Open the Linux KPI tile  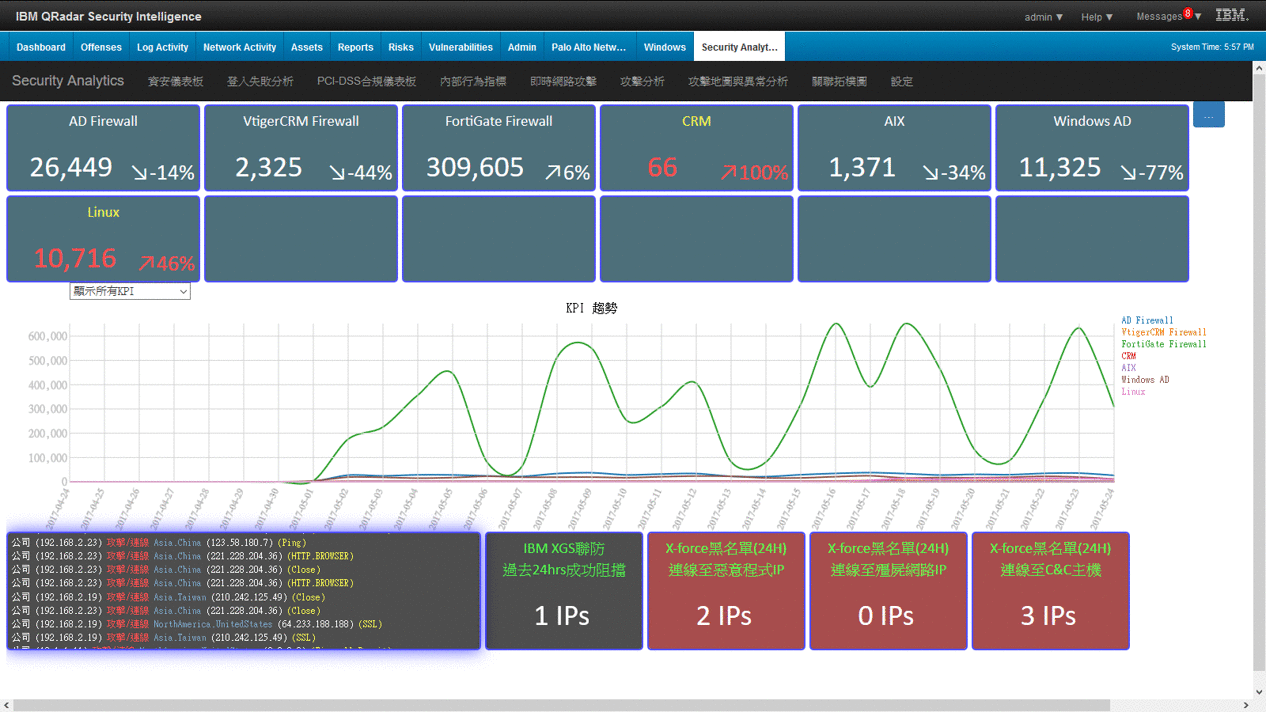click(103, 239)
